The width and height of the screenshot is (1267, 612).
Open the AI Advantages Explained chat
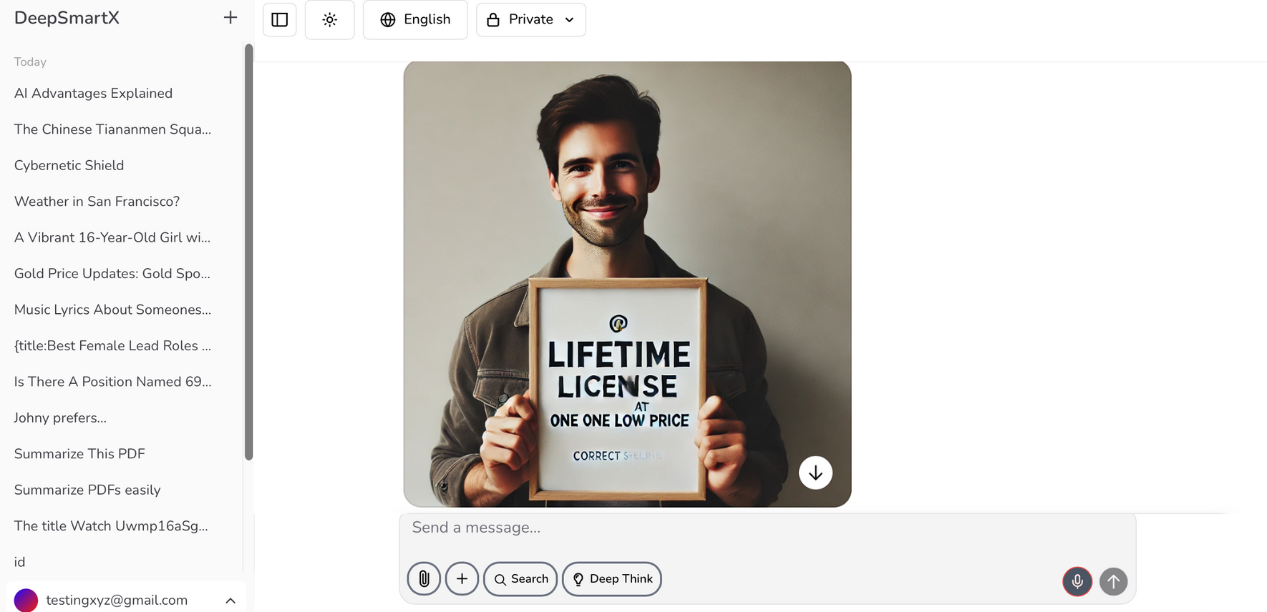coord(93,93)
